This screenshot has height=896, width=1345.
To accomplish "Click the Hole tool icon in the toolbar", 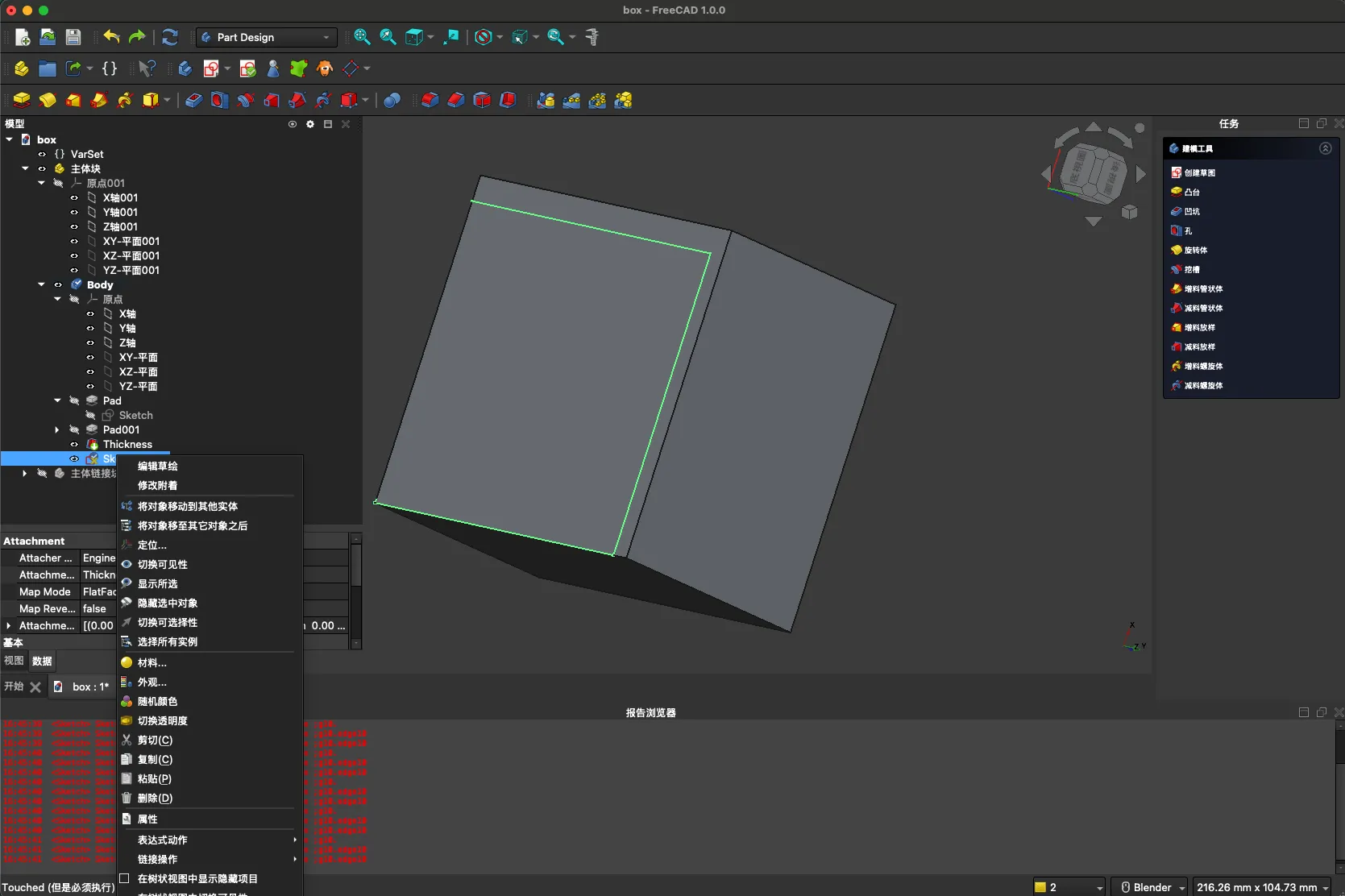I will pyautogui.click(x=219, y=100).
